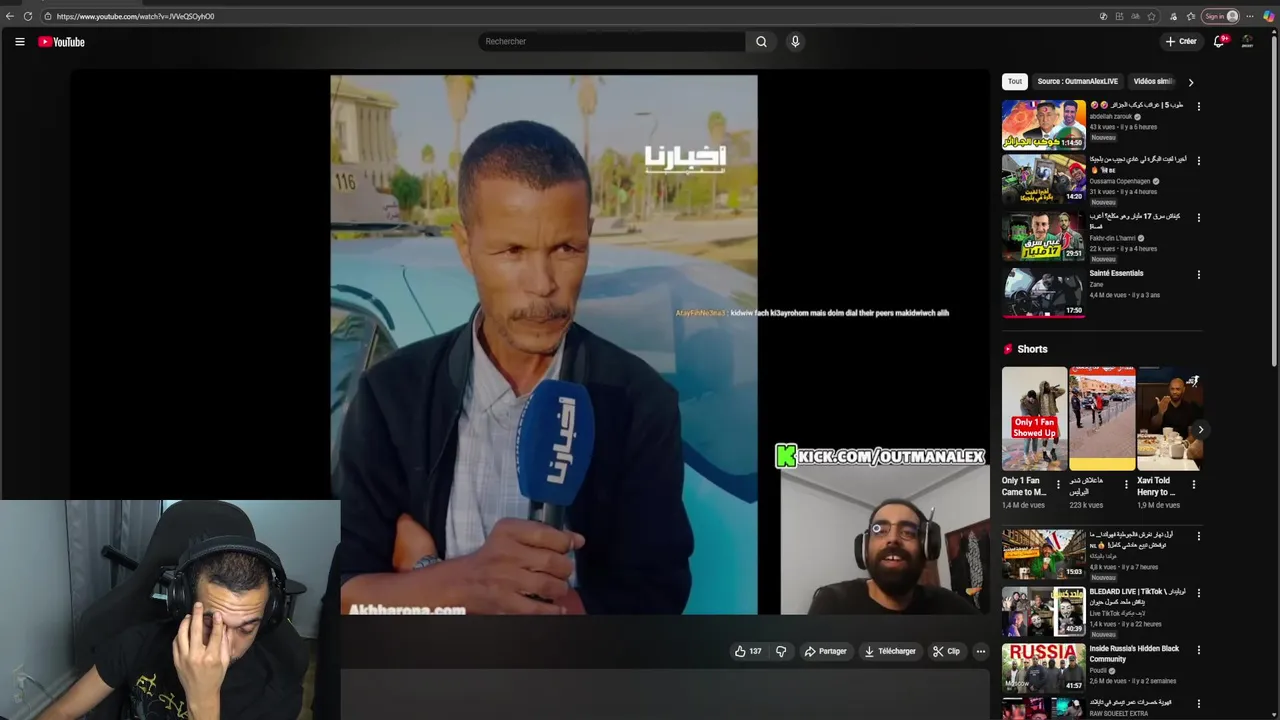Select Source : OutmanAlexLIVE chip
This screenshot has width=1280, height=720.
pos(1078,81)
